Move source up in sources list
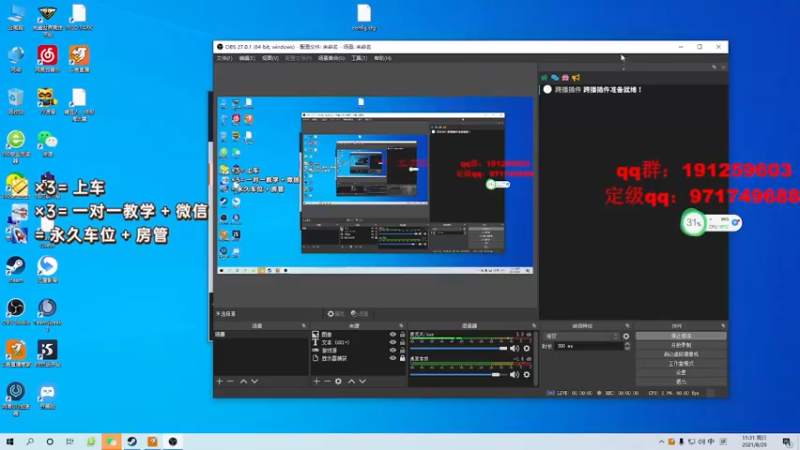Image resolution: width=800 pixels, height=450 pixels. (x=352, y=381)
